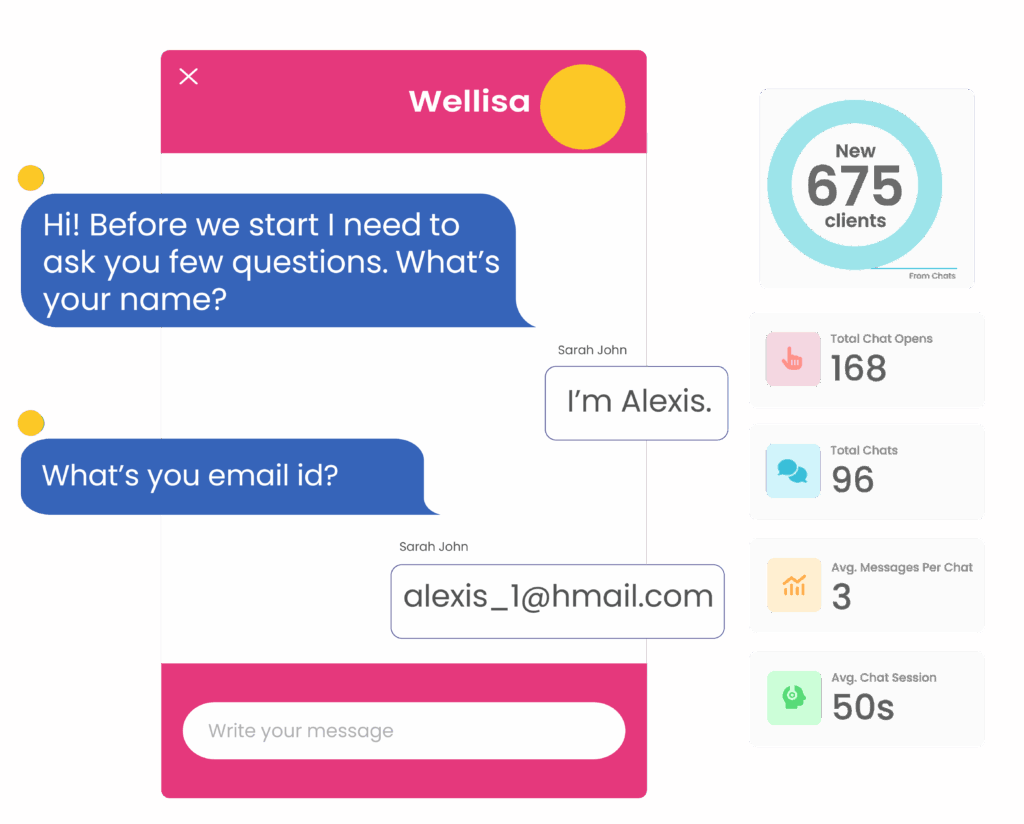Select the 'I'm Alexis.' reply bubble
This screenshot has height=824, width=1024.
[637, 403]
